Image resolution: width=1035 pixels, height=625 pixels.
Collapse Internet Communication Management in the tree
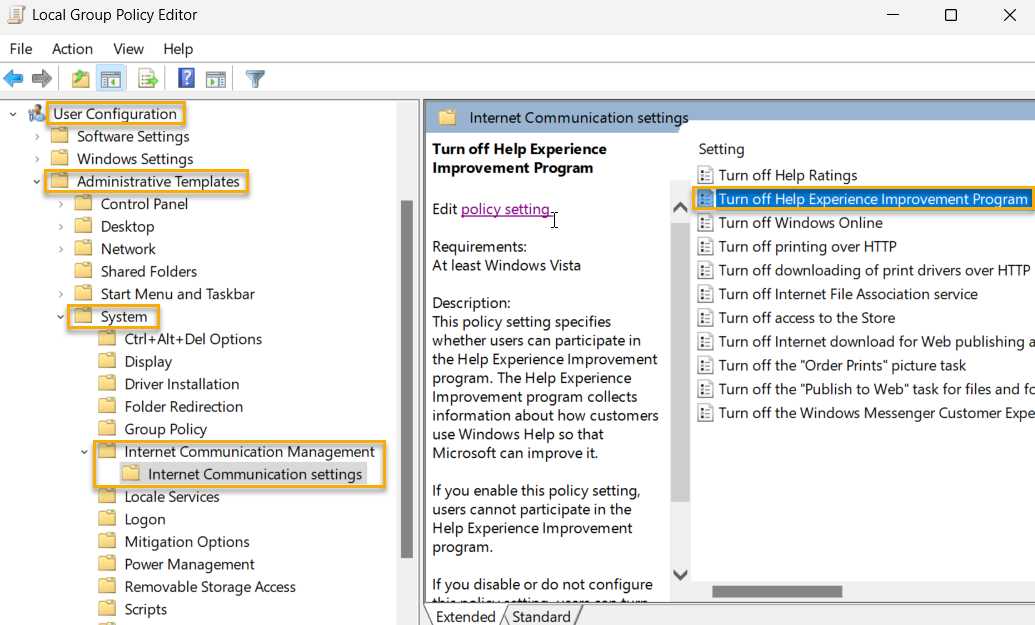pos(84,451)
